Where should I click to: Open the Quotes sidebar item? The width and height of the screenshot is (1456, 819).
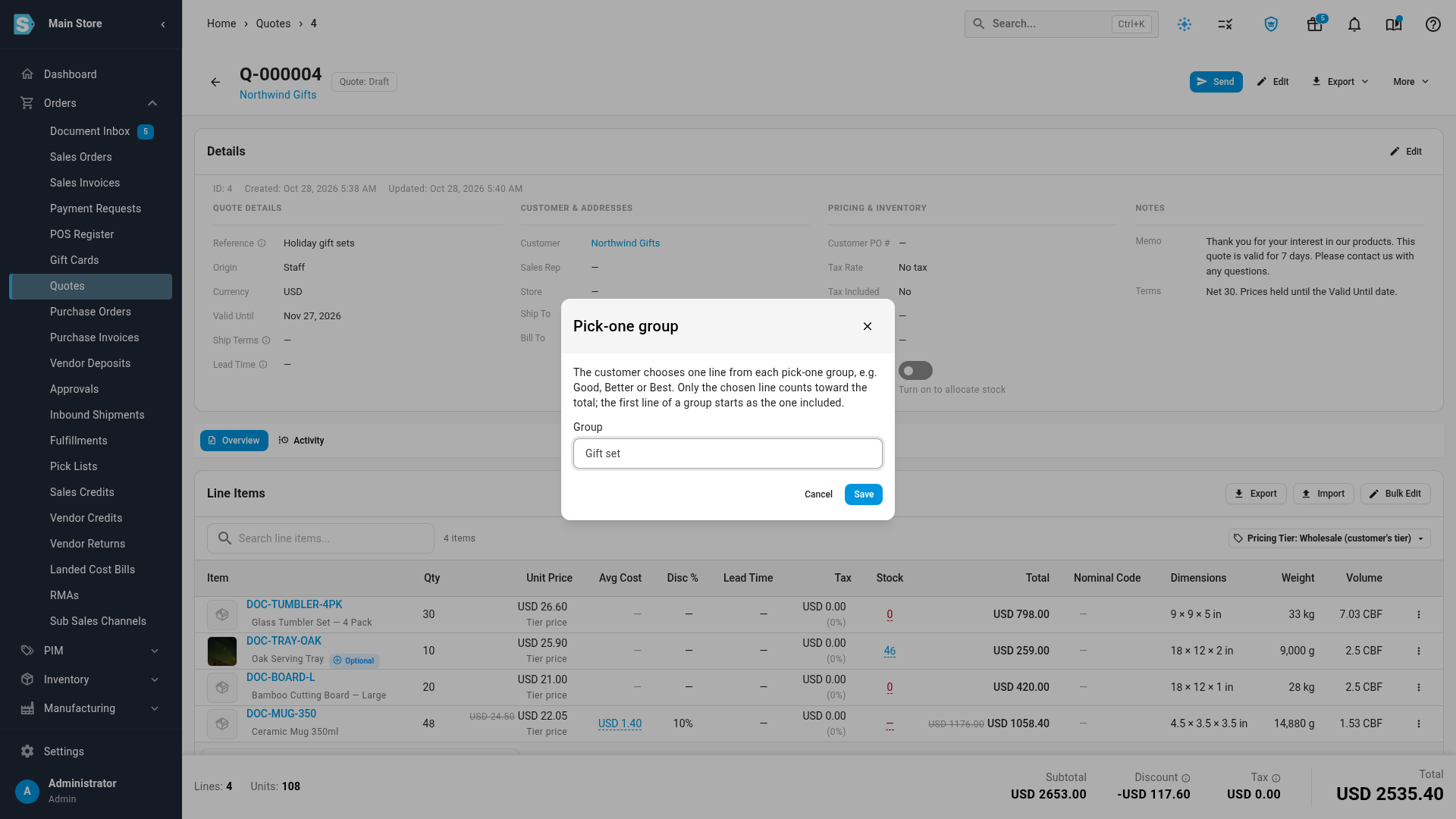(x=91, y=286)
